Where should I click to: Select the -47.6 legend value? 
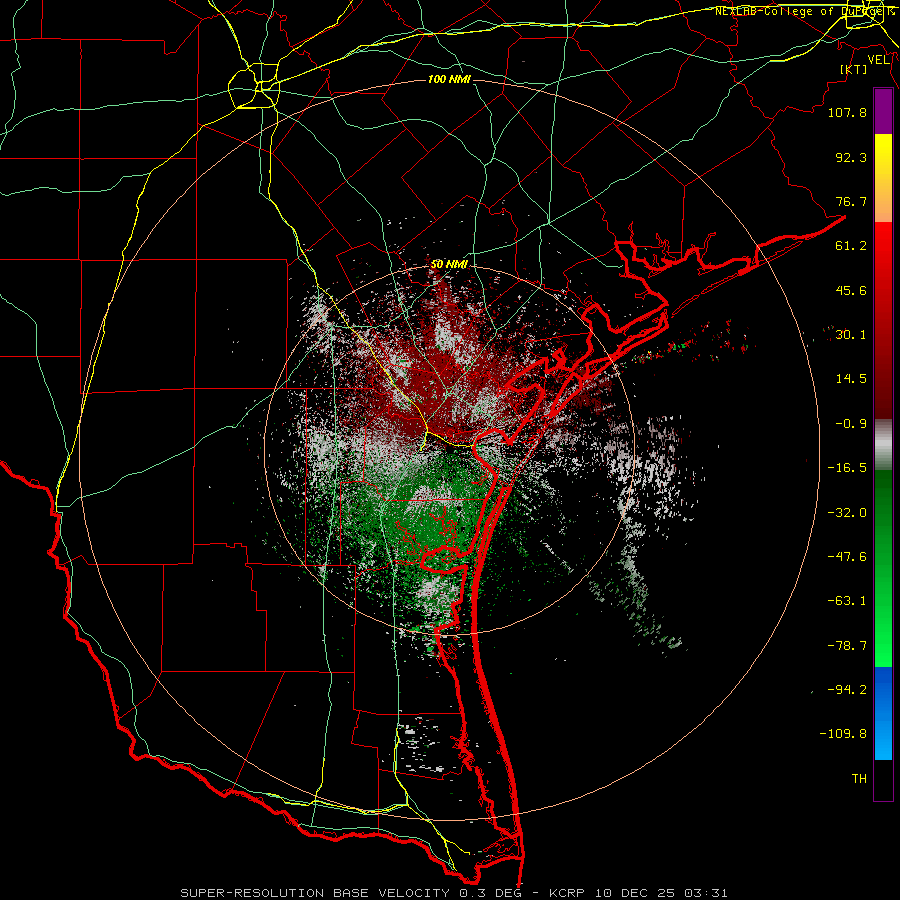point(847,557)
